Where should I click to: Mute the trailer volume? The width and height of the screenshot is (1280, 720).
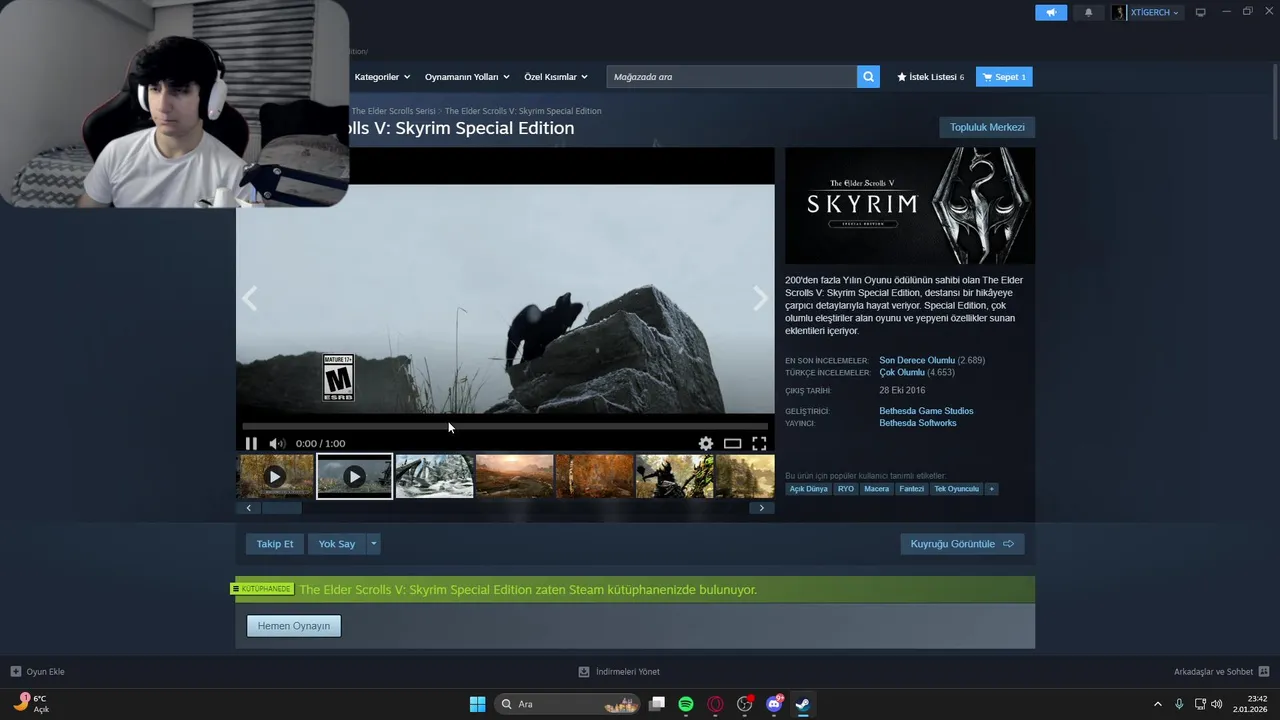277,444
